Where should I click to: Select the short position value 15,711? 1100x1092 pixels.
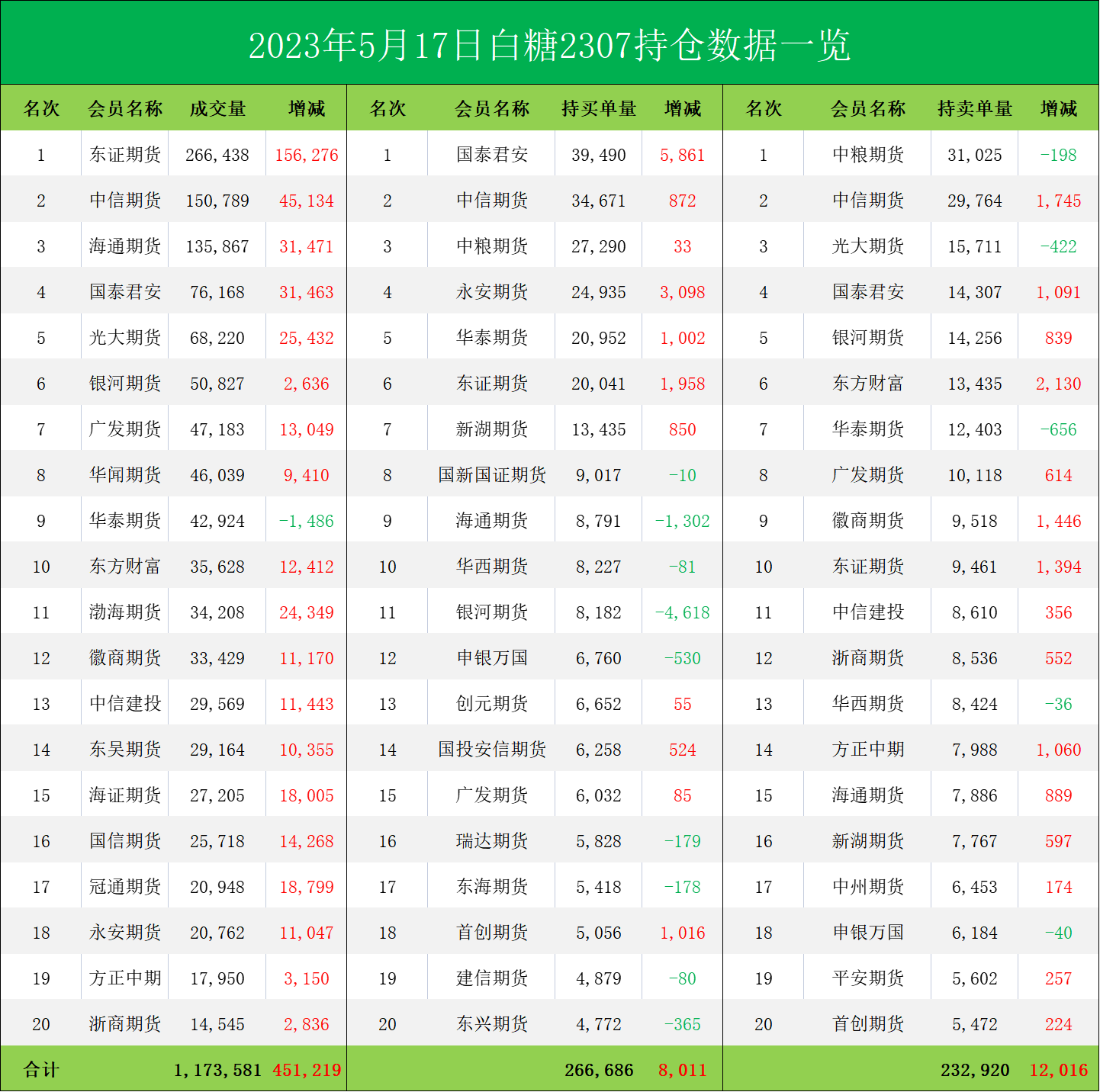click(975, 246)
